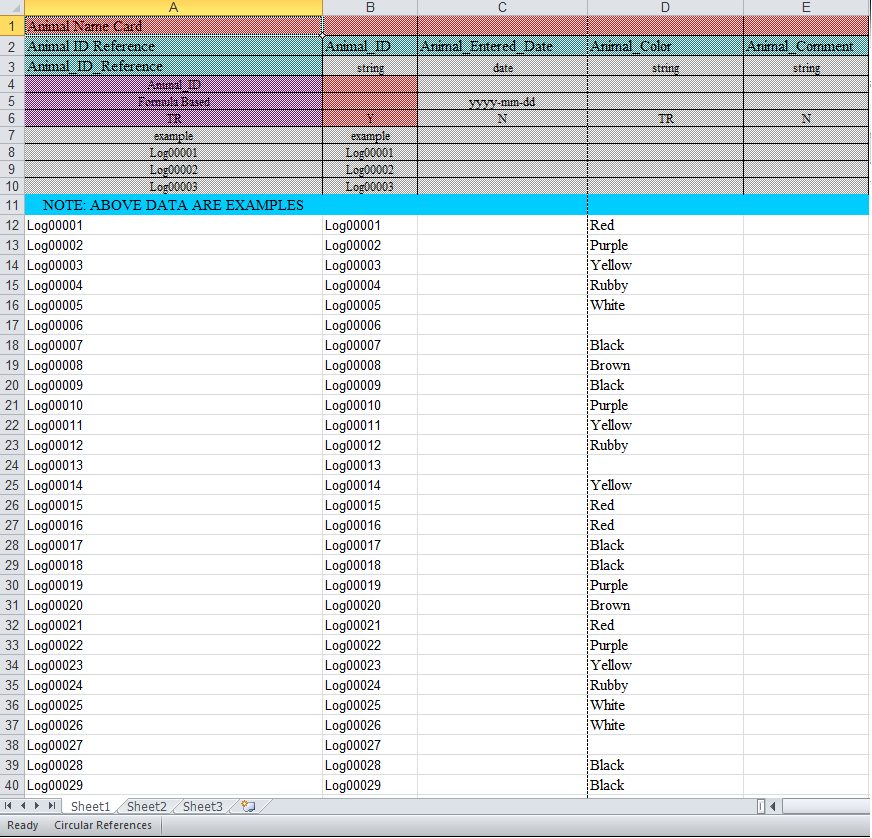Select row 11 header
This screenshot has height=838, width=872.
12,205
